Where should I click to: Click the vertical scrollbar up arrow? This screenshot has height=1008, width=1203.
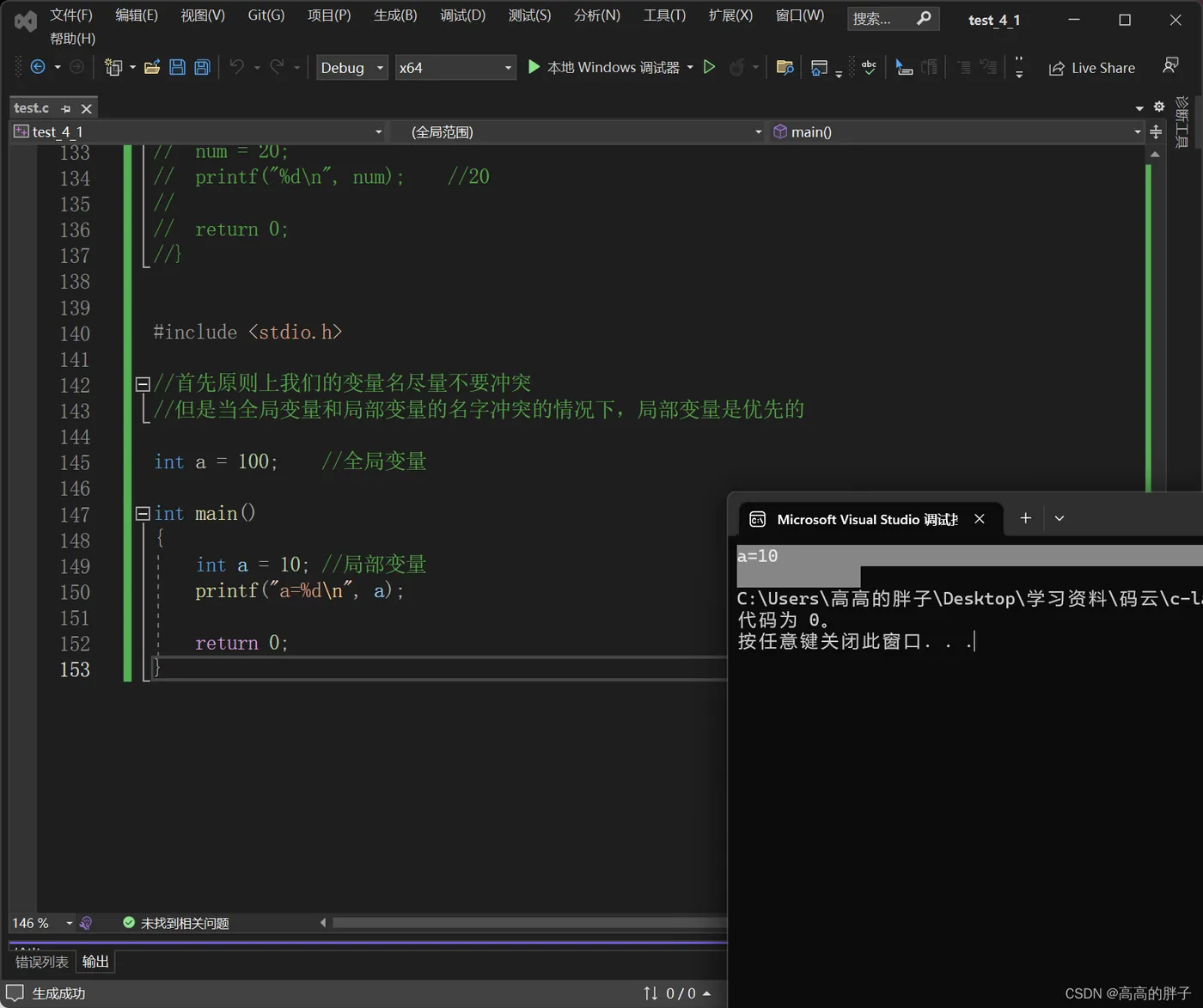click(1155, 155)
